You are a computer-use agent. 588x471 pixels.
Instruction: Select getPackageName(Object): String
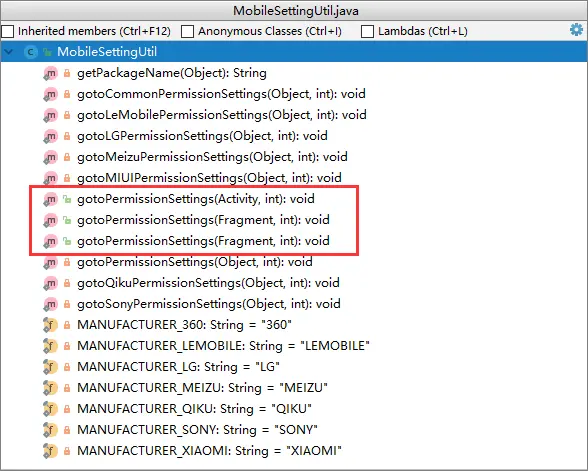tap(172, 73)
